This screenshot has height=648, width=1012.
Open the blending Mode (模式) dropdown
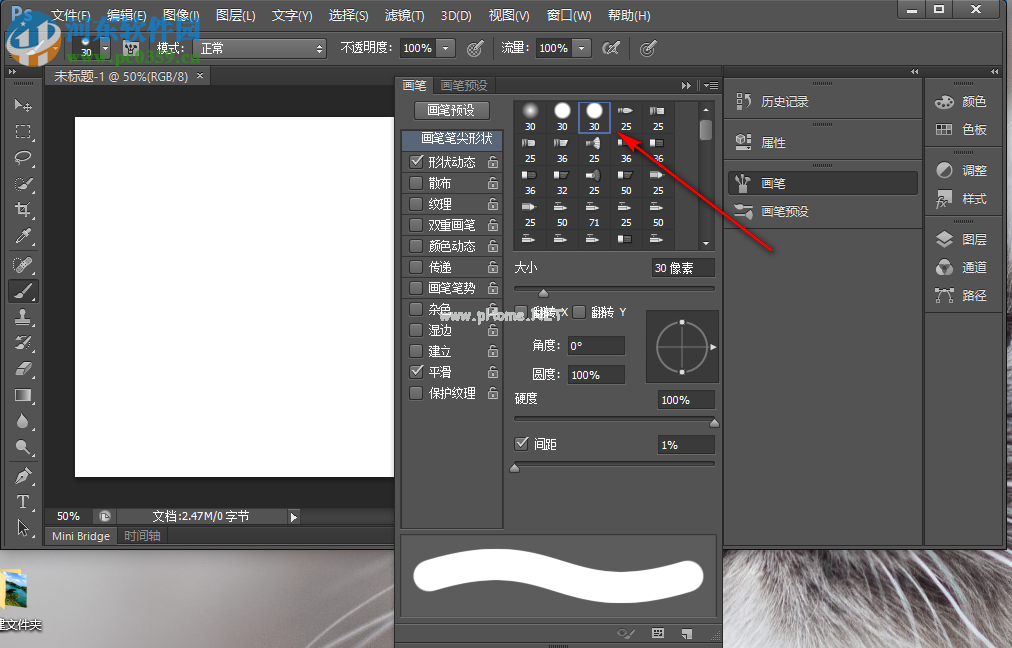[262, 48]
